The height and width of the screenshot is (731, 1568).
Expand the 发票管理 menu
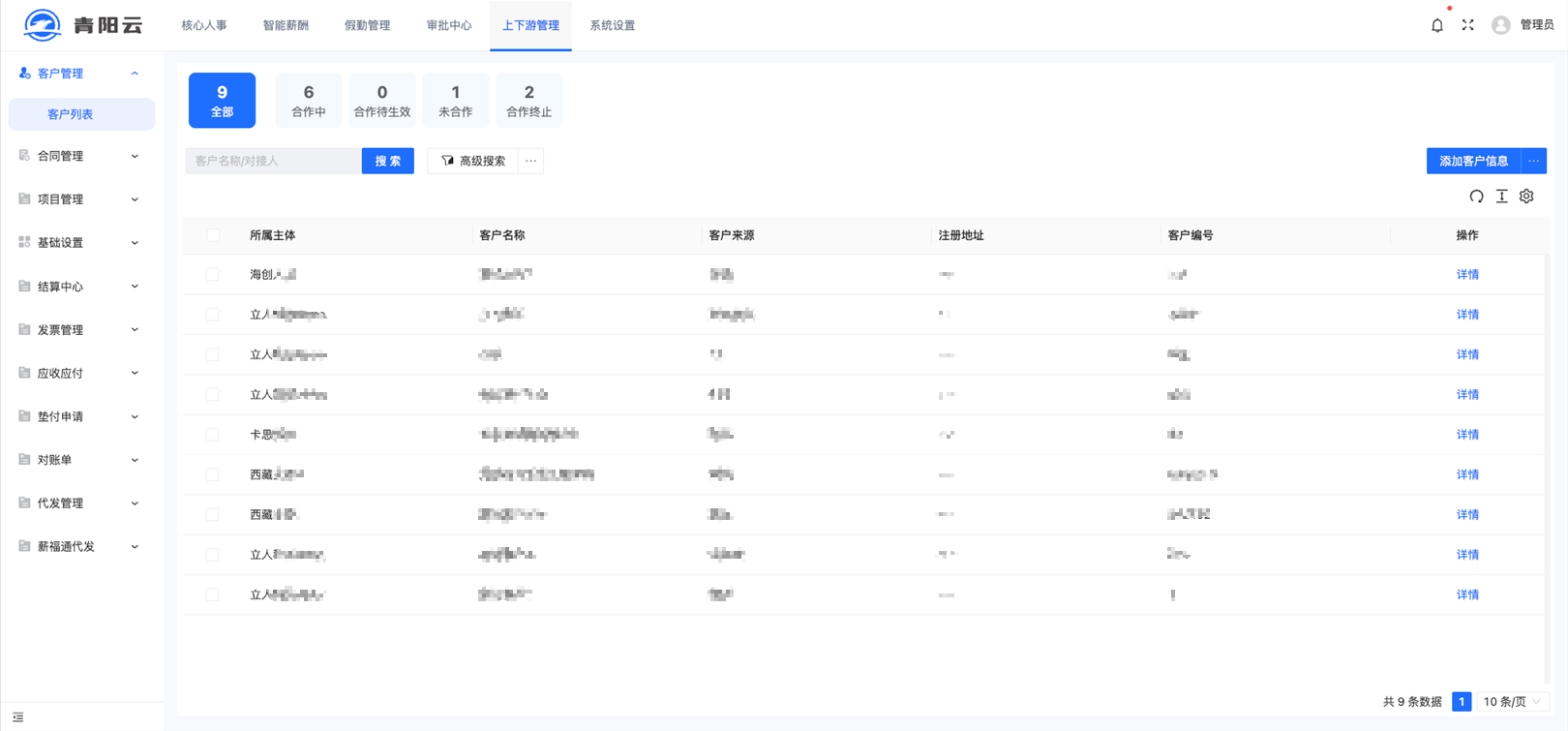(x=135, y=329)
